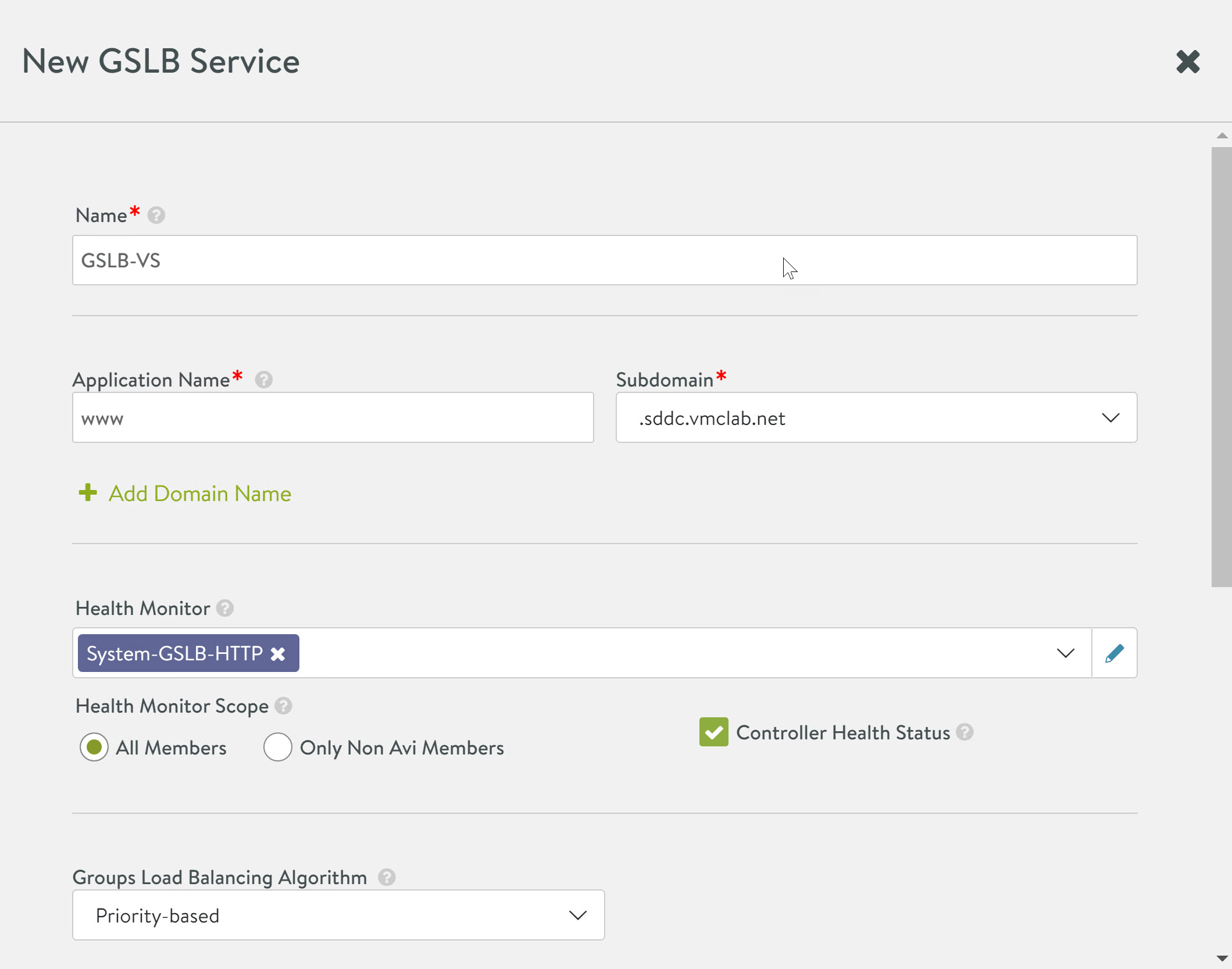The height and width of the screenshot is (969, 1232).
Task: Click the Health Monitor help icon
Action: coord(225,609)
